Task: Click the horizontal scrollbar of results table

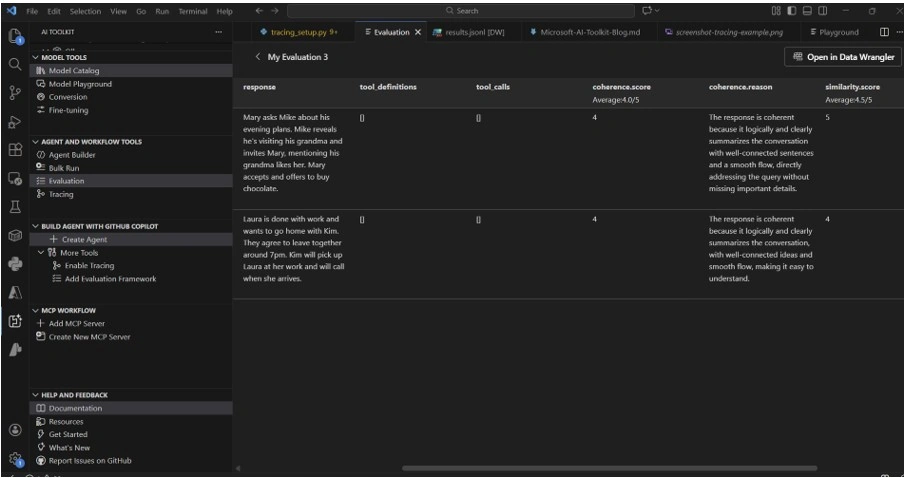Action: point(610,468)
